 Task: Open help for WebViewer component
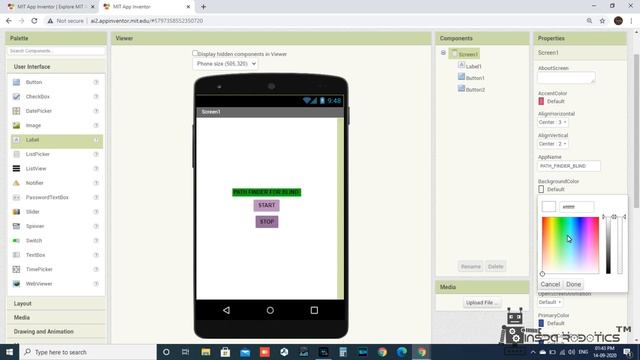point(96,284)
